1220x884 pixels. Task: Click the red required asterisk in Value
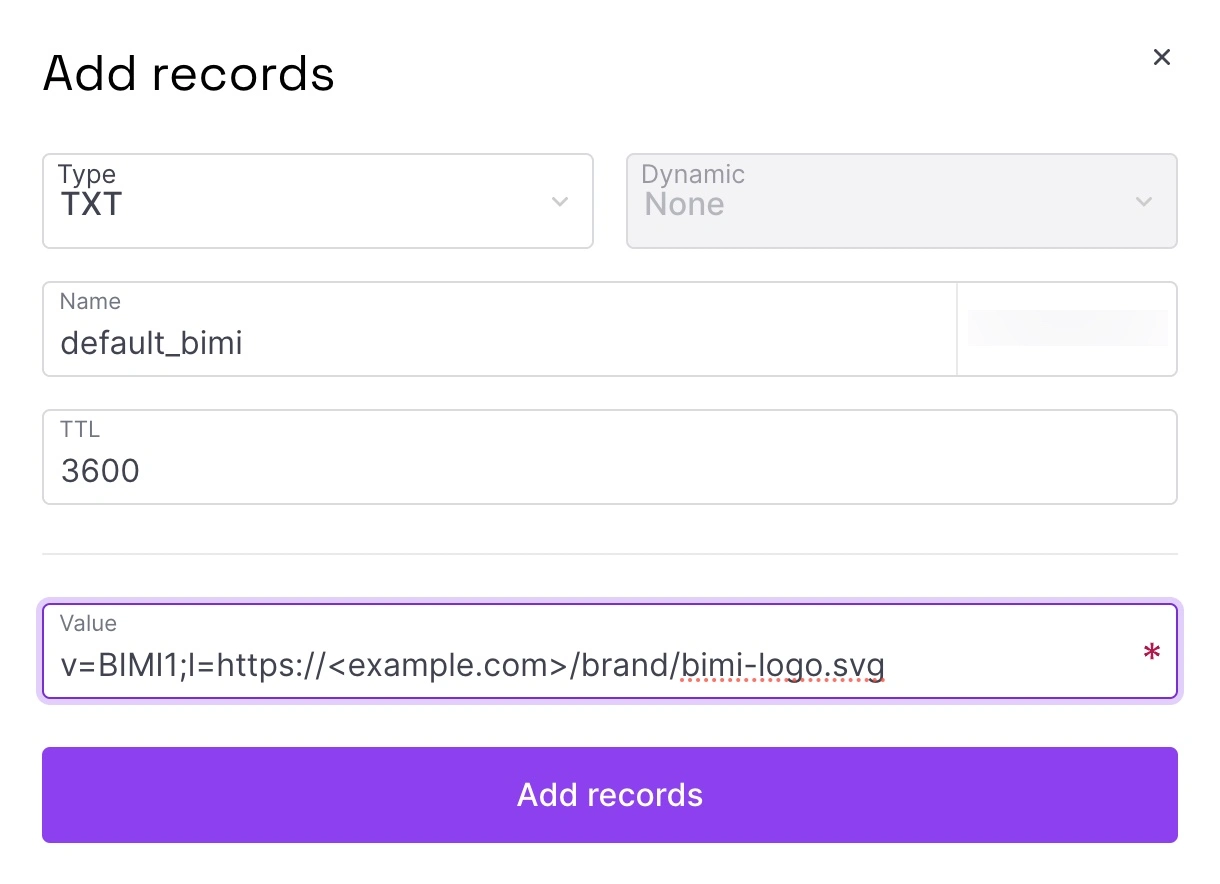tap(1151, 655)
